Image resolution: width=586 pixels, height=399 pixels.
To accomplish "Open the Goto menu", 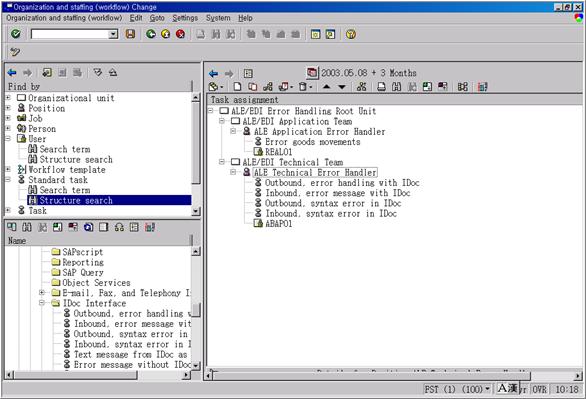I will point(157,18).
